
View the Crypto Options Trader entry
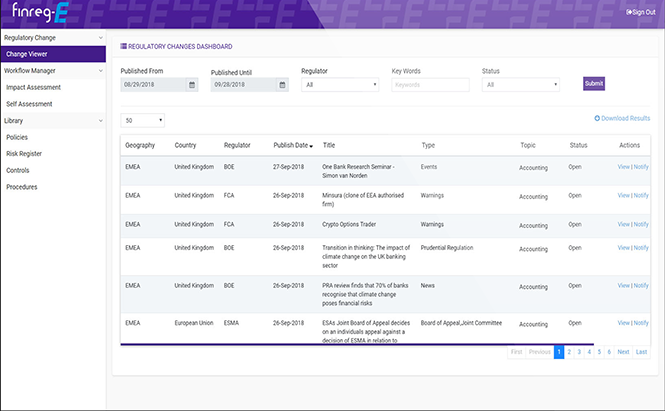click(x=623, y=224)
